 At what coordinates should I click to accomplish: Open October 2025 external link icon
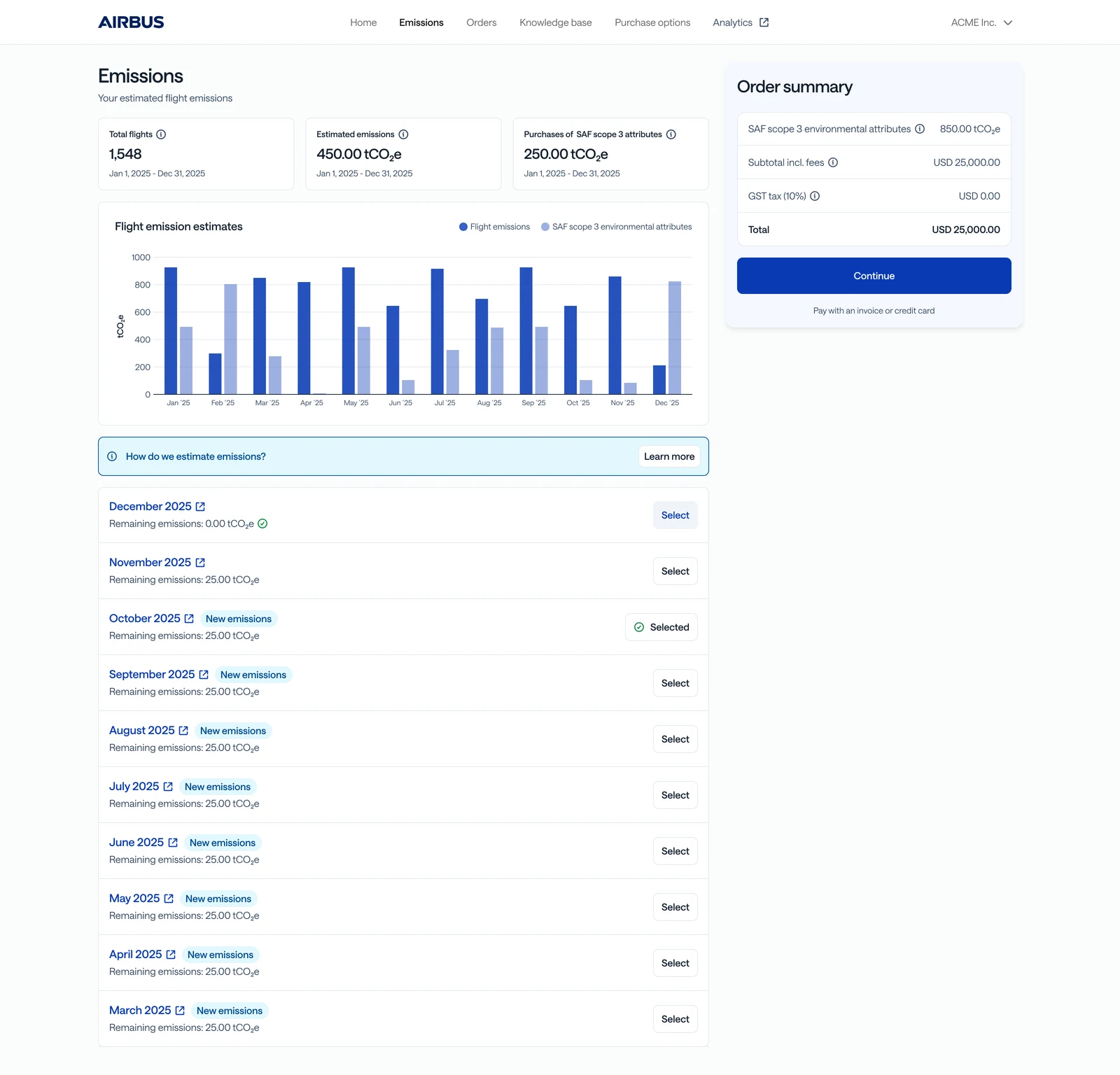(x=189, y=619)
